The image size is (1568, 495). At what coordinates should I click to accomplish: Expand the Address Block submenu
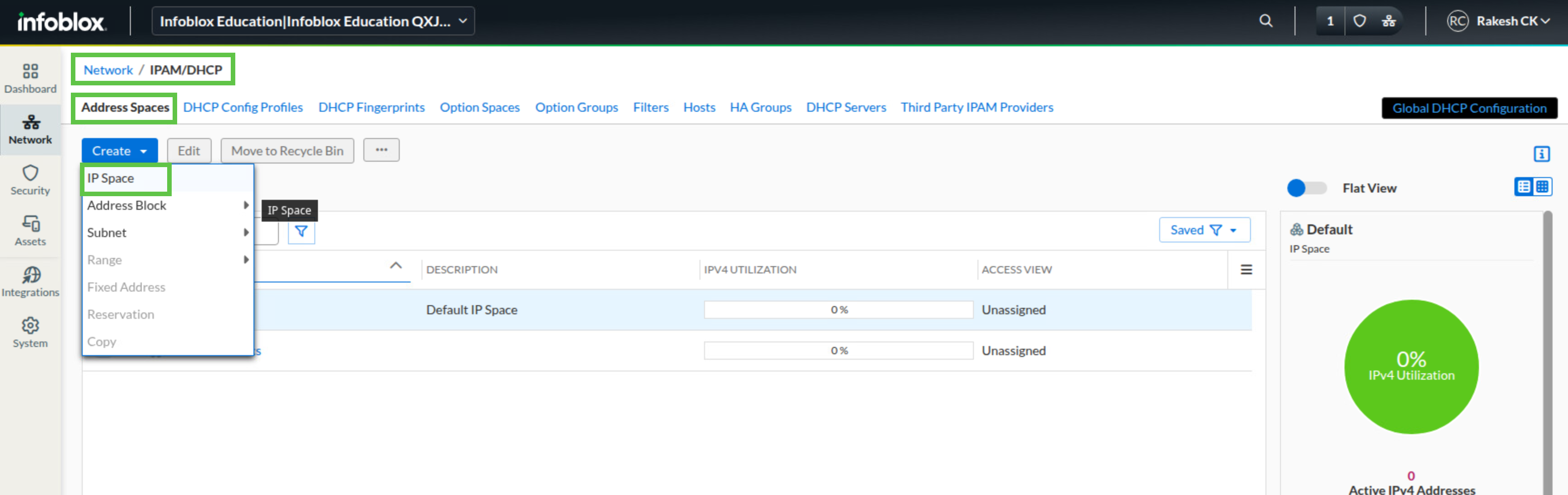pos(168,205)
